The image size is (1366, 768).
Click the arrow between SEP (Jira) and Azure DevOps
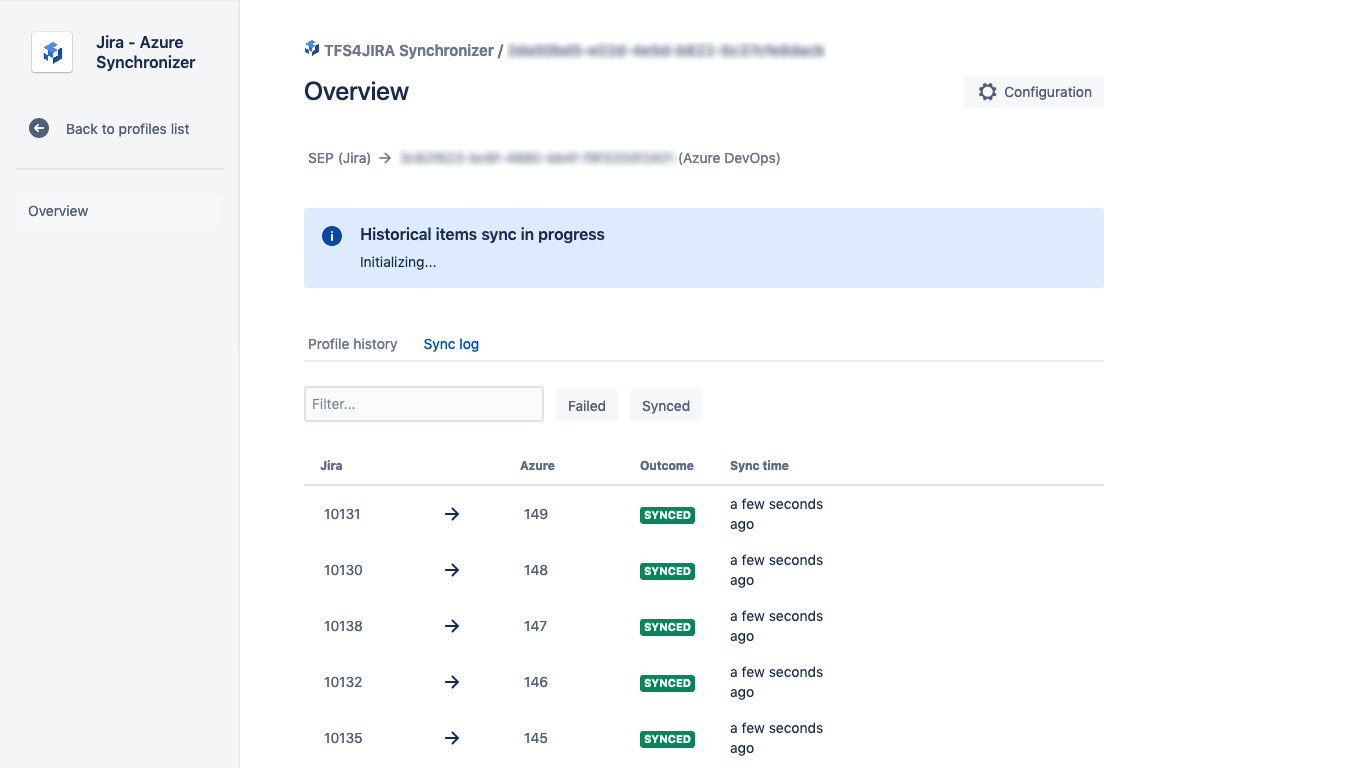click(385, 158)
